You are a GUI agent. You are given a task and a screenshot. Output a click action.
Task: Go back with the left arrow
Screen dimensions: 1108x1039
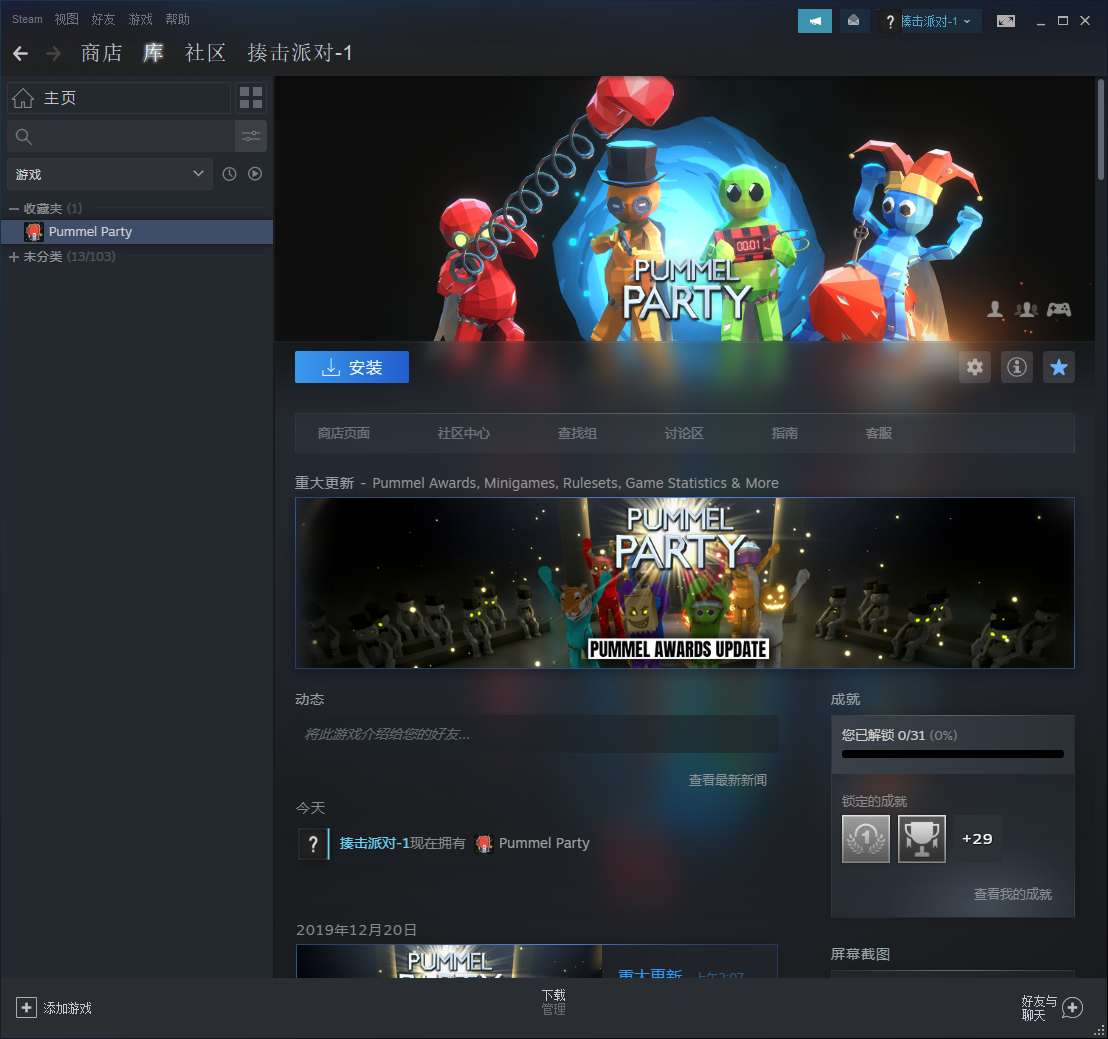pyautogui.click(x=20, y=53)
